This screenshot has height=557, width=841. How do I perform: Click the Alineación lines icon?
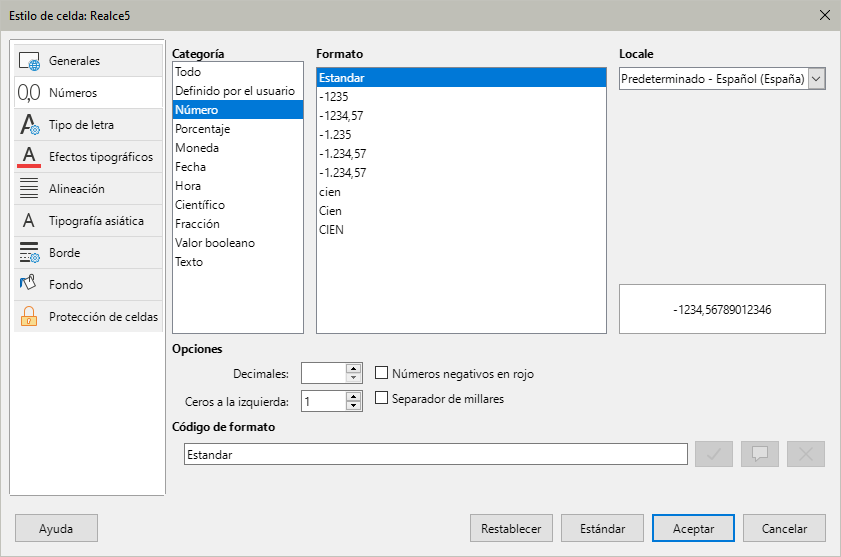pyautogui.click(x=30, y=189)
